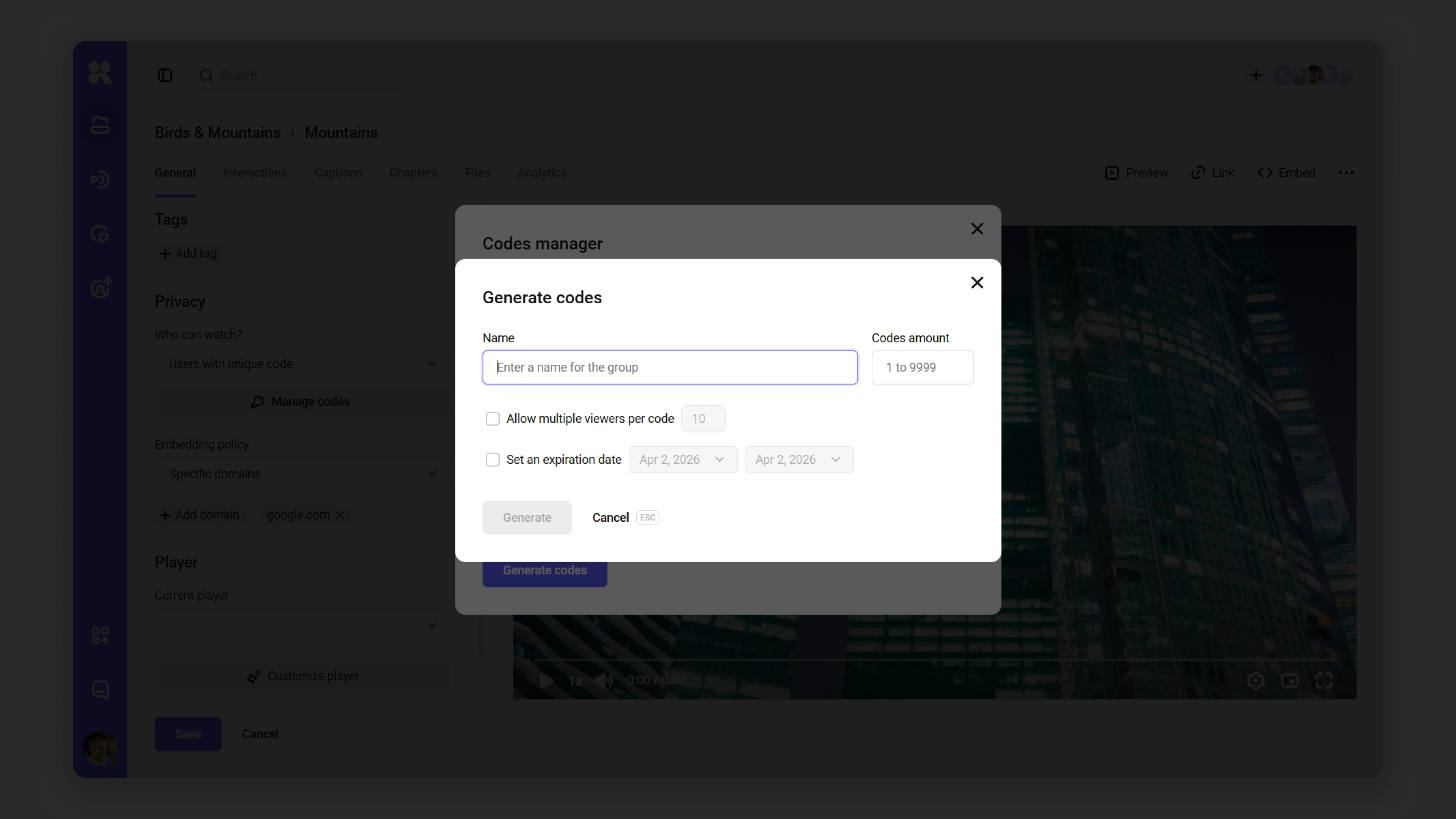Screen dimensions: 1456x819
Task: Open the second expiration date dropdown
Action: pos(799,460)
